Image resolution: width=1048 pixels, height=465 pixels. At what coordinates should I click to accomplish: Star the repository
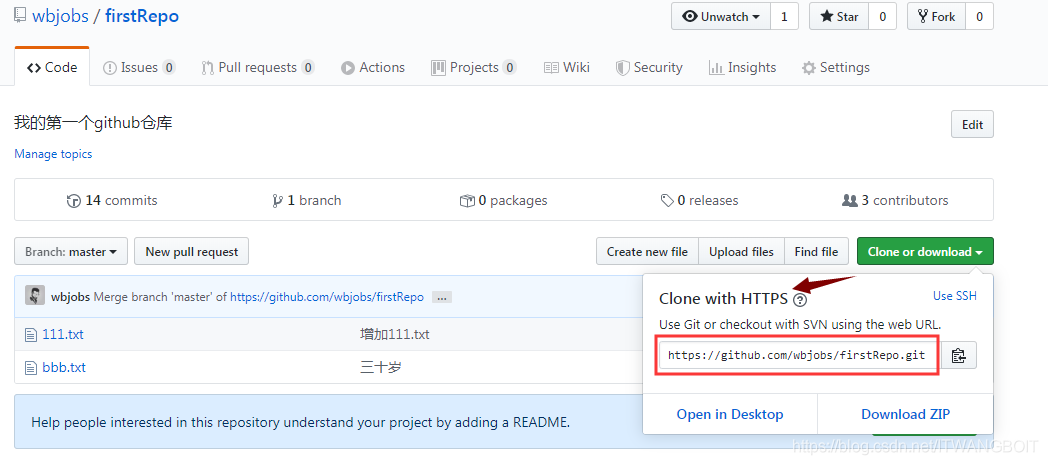(x=839, y=17)
